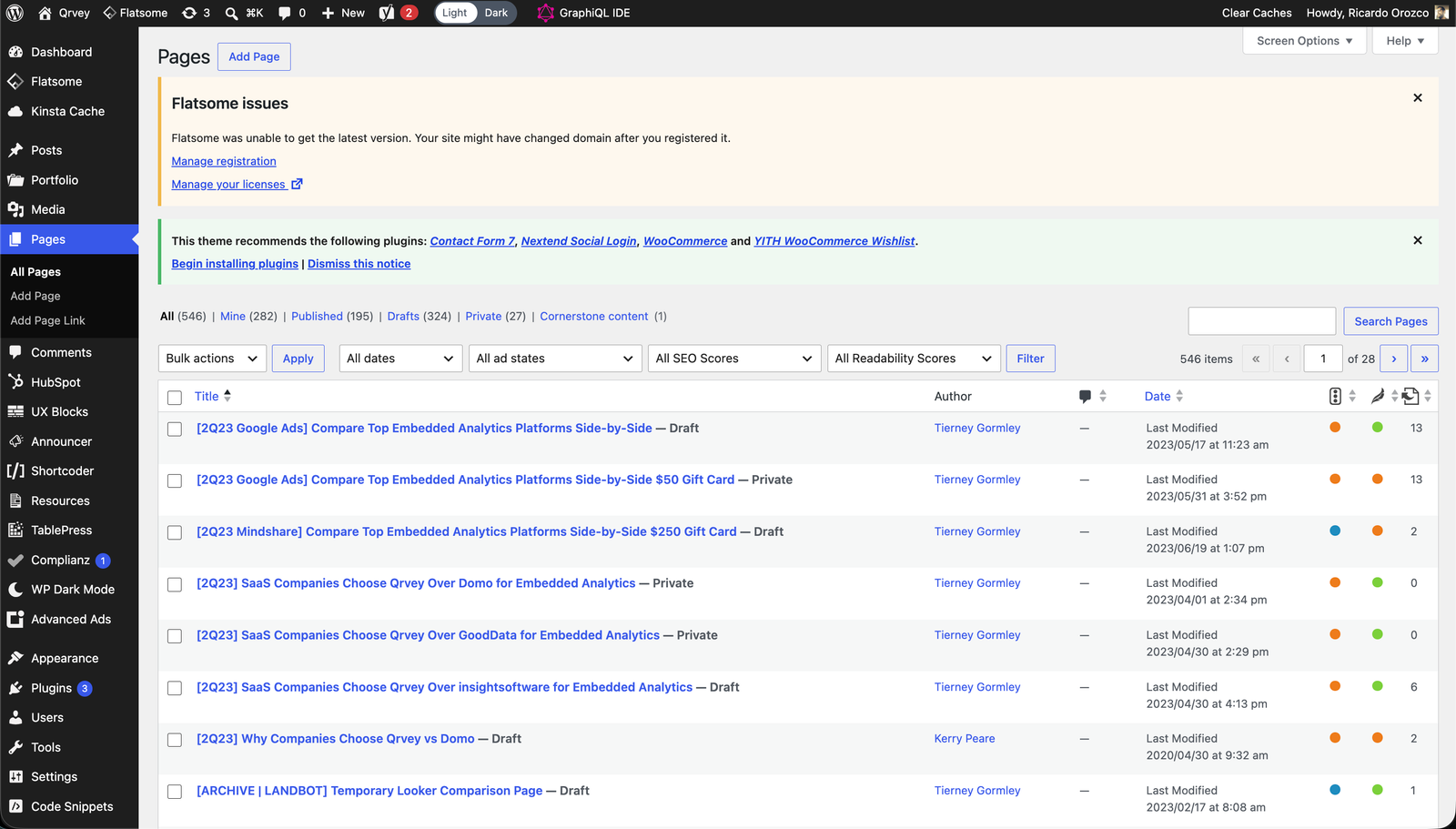Screen dimensions: 1456x829
Task: Dismiss the Flatsome issues notice
Action: point(1417,97)
